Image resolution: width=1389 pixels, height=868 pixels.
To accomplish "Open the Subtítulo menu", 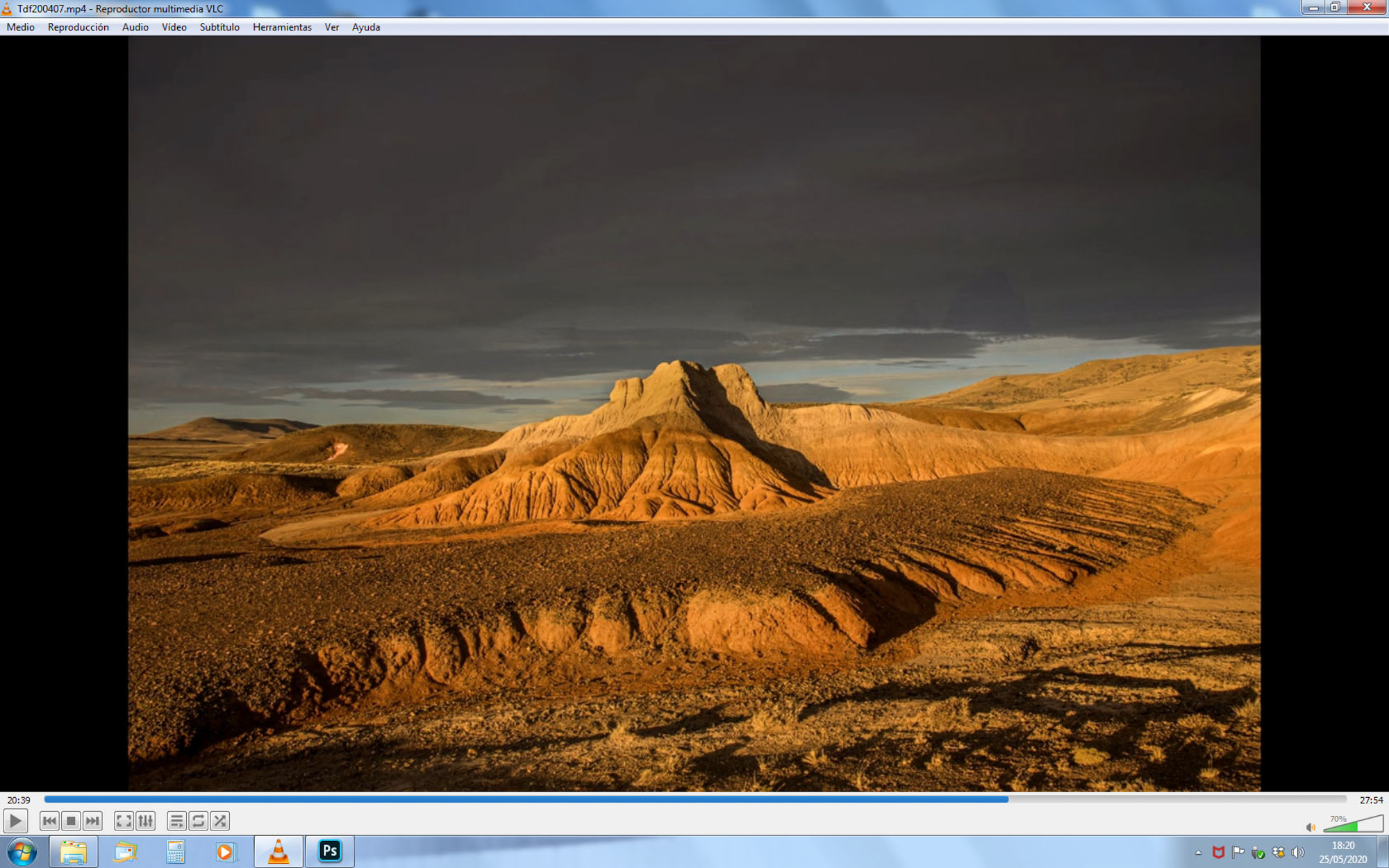I will (x=219, y=27).
